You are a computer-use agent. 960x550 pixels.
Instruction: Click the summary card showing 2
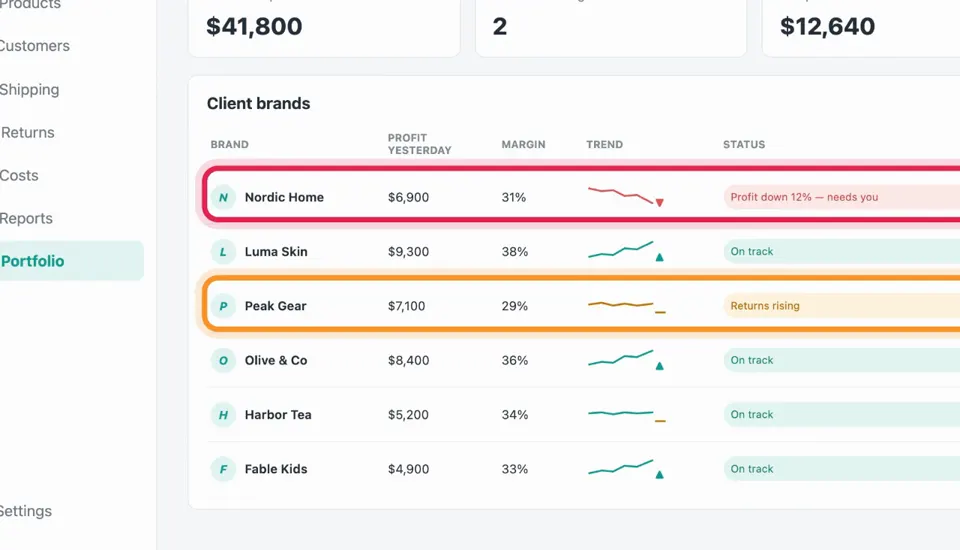pos(611,28)
